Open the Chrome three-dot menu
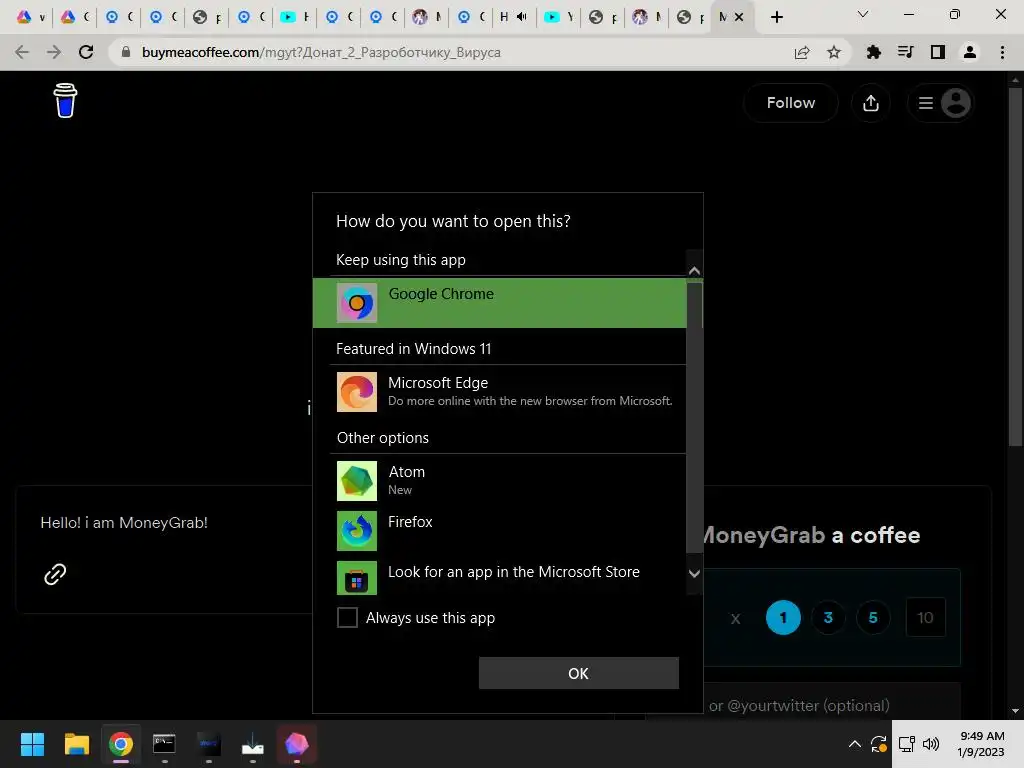1024x768 pixels. [x=1002, y=52]
